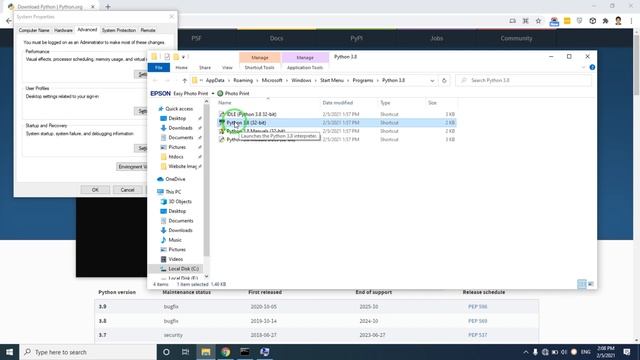Open the PEP 596 release schedule link
This screenshot has height=360, width=640.
coord(478,307)
